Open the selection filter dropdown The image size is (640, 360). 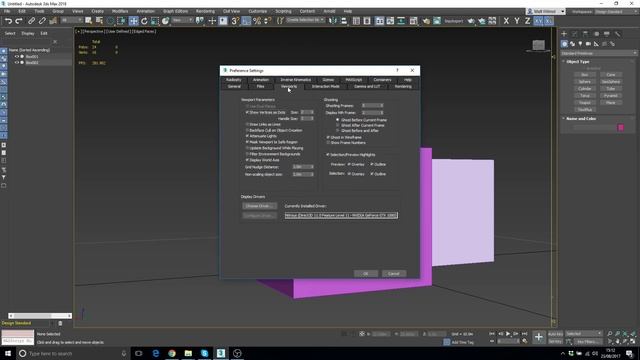pyautogui.click(x=71, y=20)
